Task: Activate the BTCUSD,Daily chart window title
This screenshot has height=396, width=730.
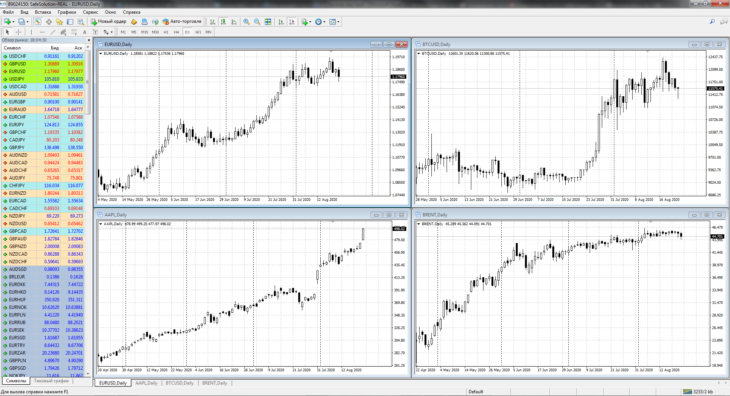Action: [x=436, y=44]
